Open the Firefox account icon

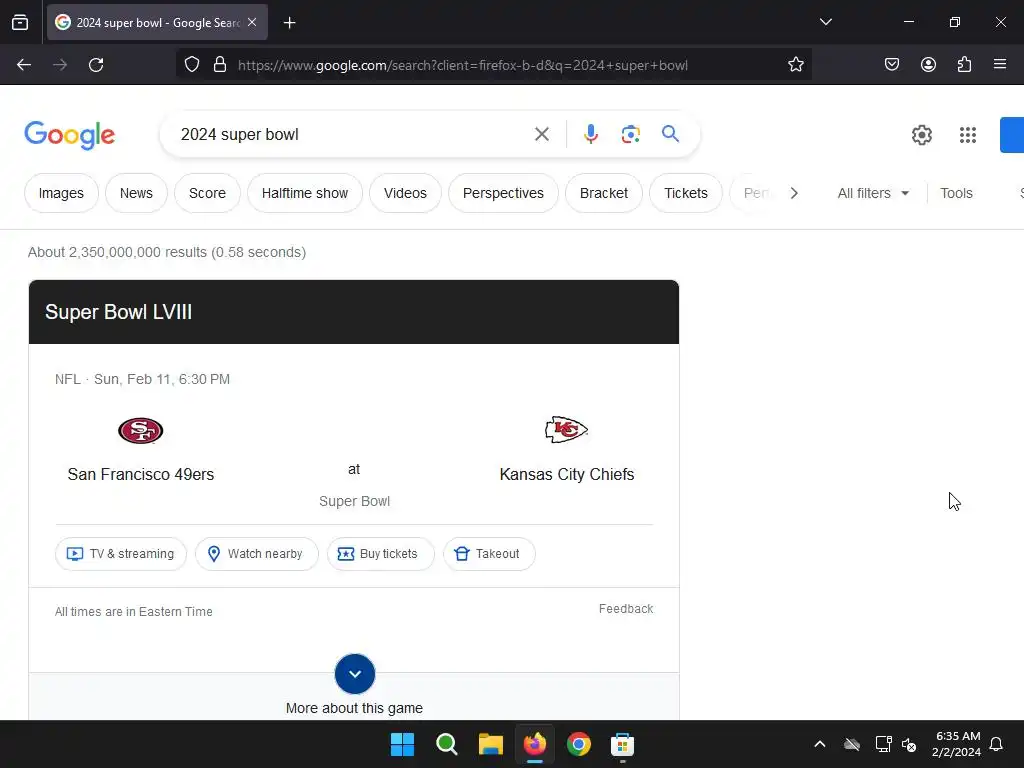[x=928, y=65]
